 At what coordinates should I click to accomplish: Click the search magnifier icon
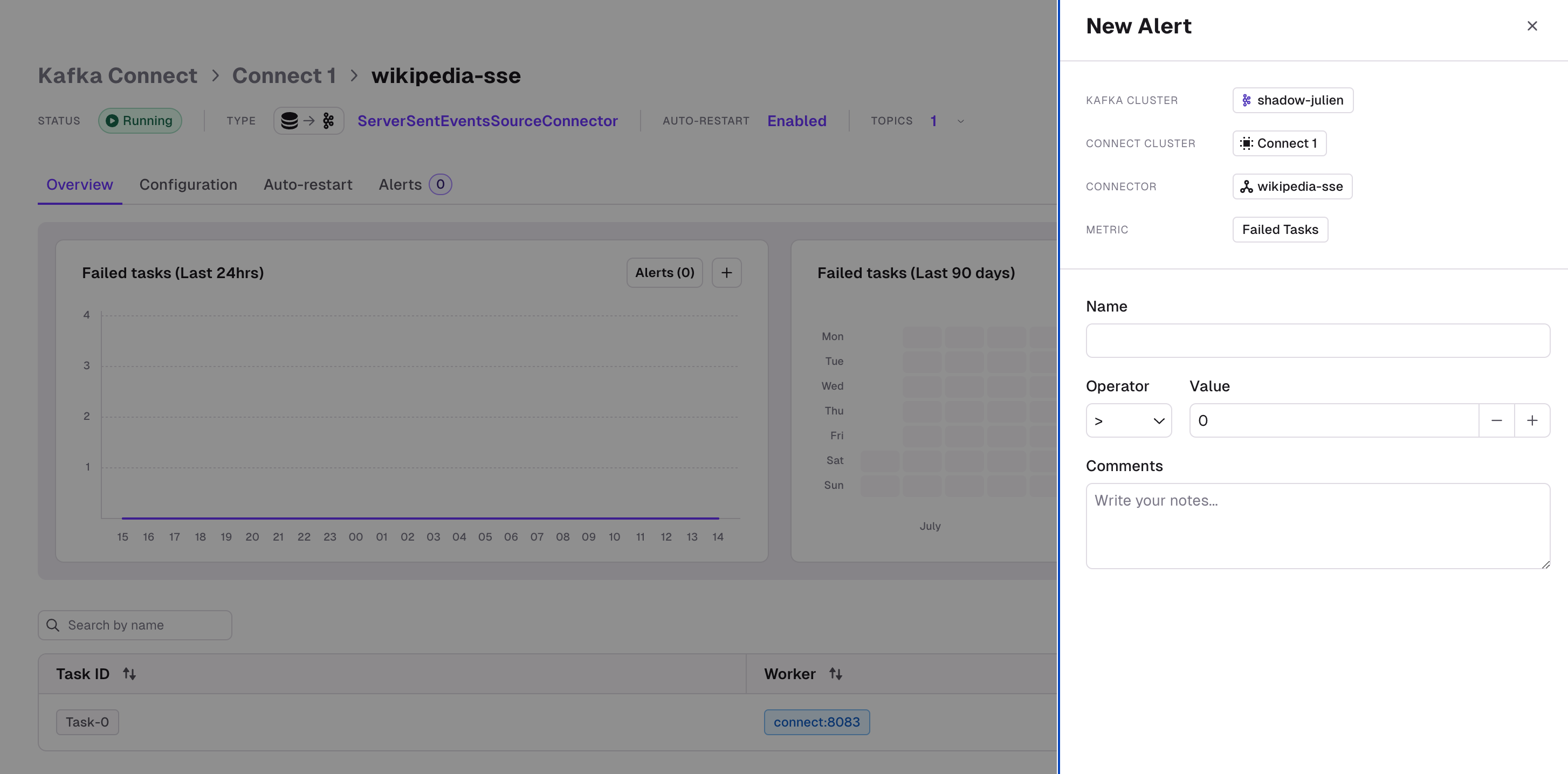(x=53, y=625)
